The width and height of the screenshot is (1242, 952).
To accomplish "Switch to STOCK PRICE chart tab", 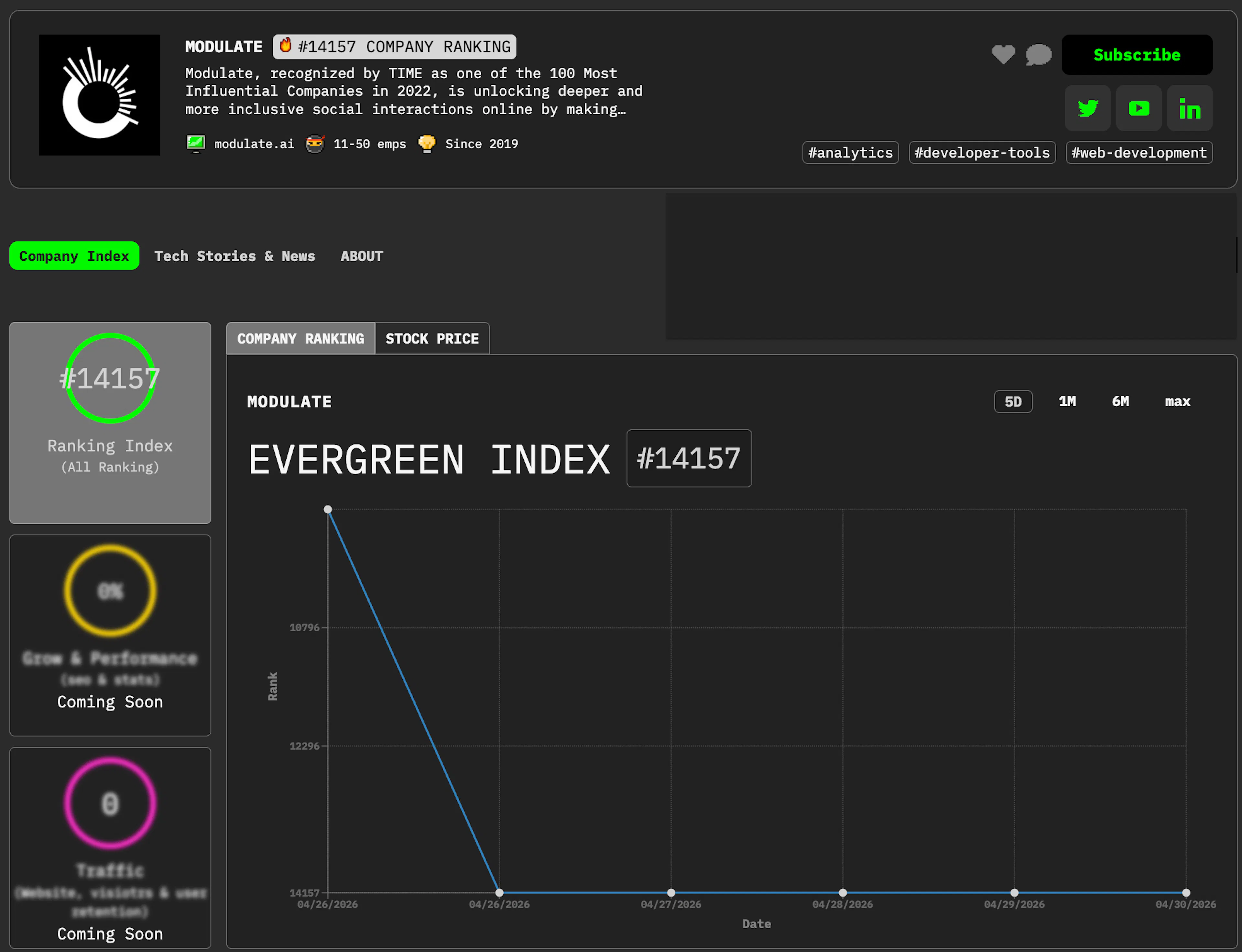I will tap(432, 338).
